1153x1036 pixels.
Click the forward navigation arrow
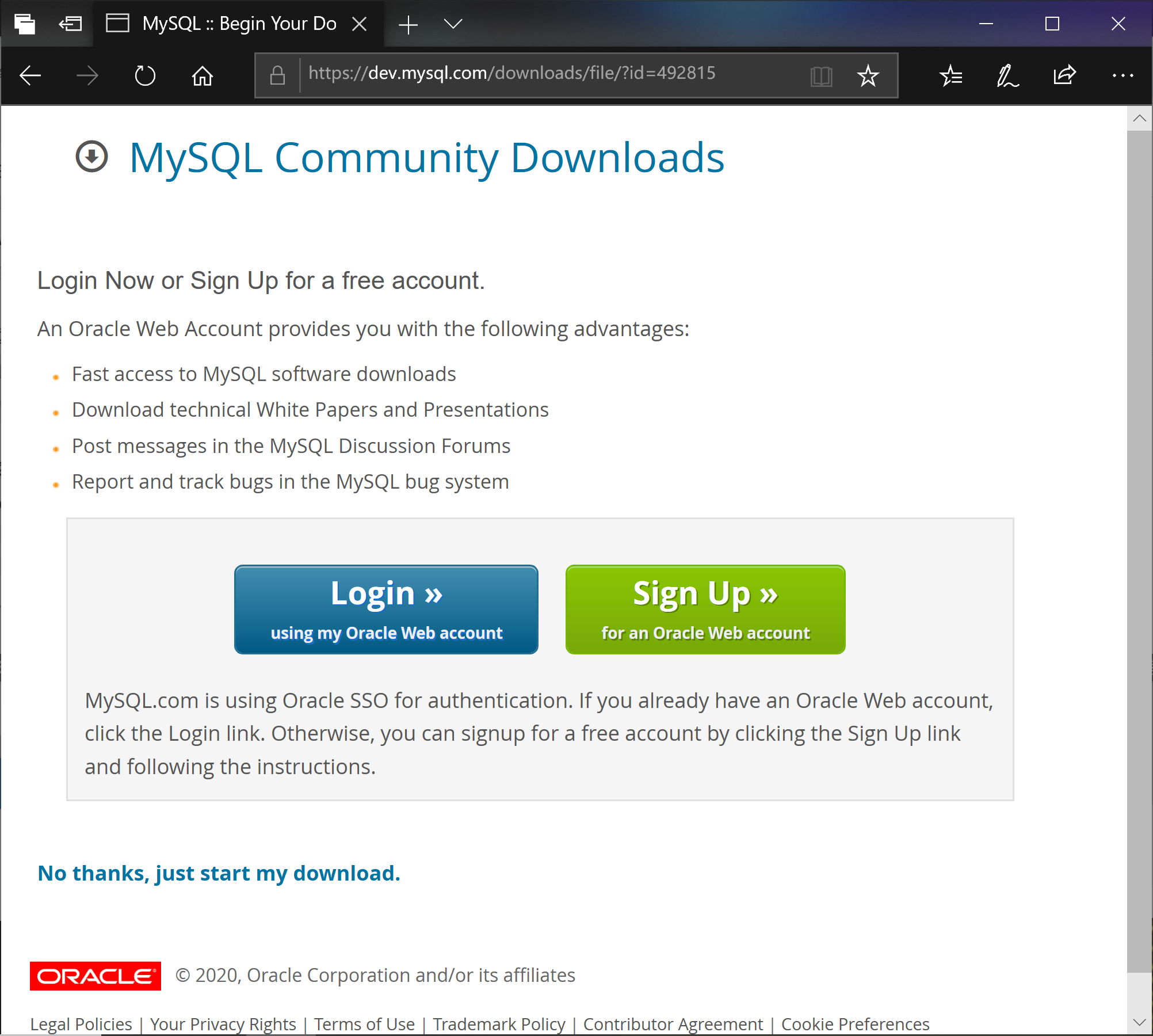tap(87, 75)
